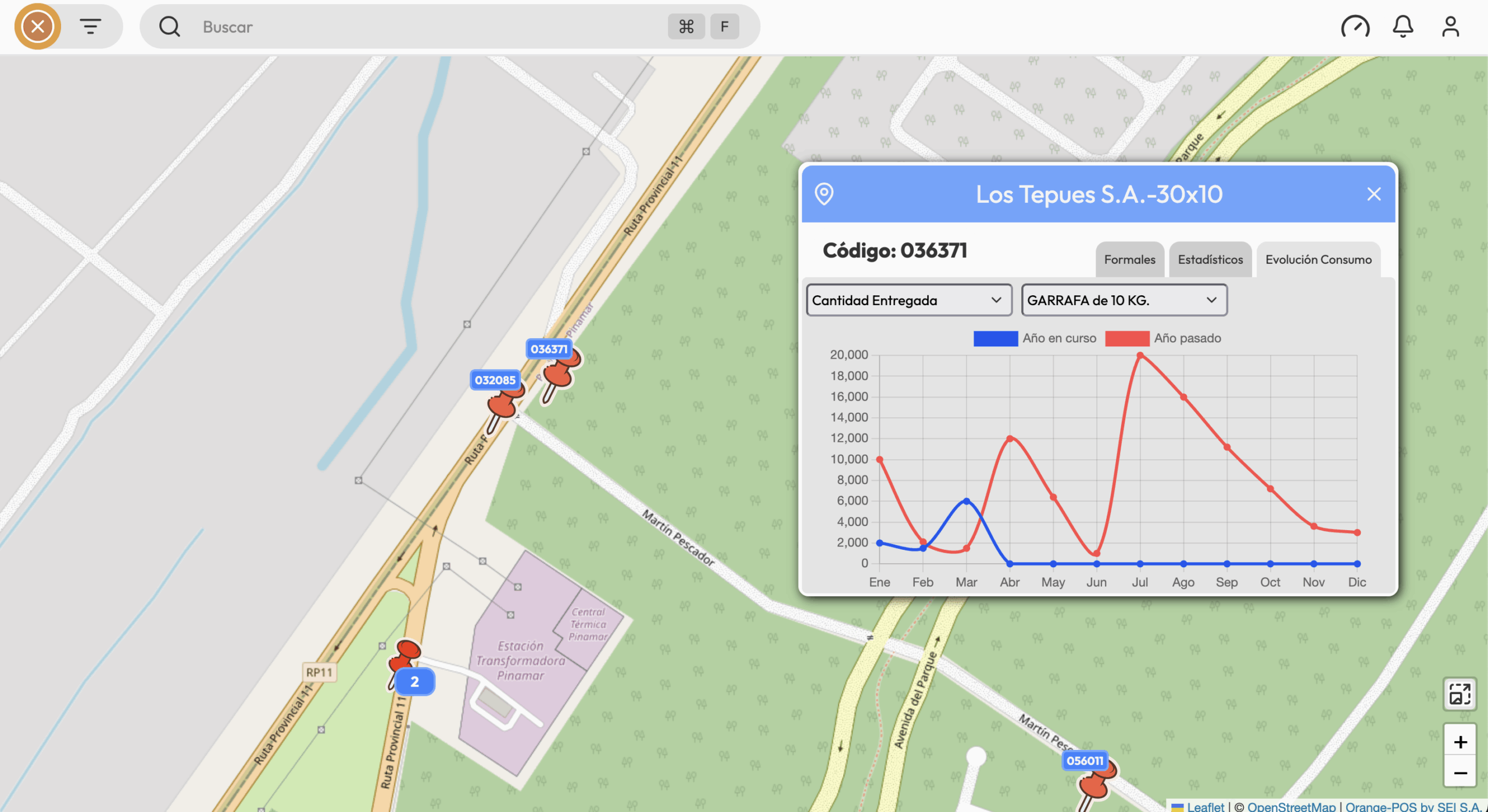Click the search magnifier icon
Image resolution: width=1488 pixels, height=812 pixels.
[x=170, y=26]
